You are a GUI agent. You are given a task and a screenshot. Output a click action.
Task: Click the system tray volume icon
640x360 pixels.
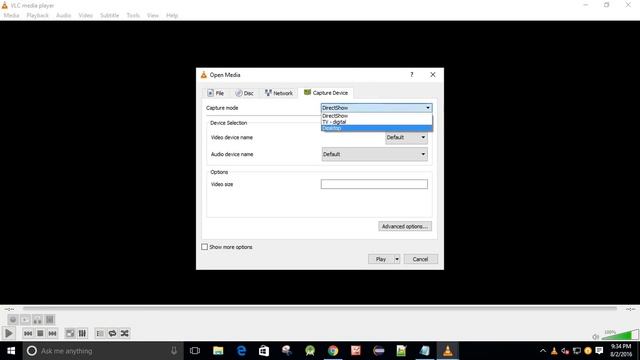(565, 351)
